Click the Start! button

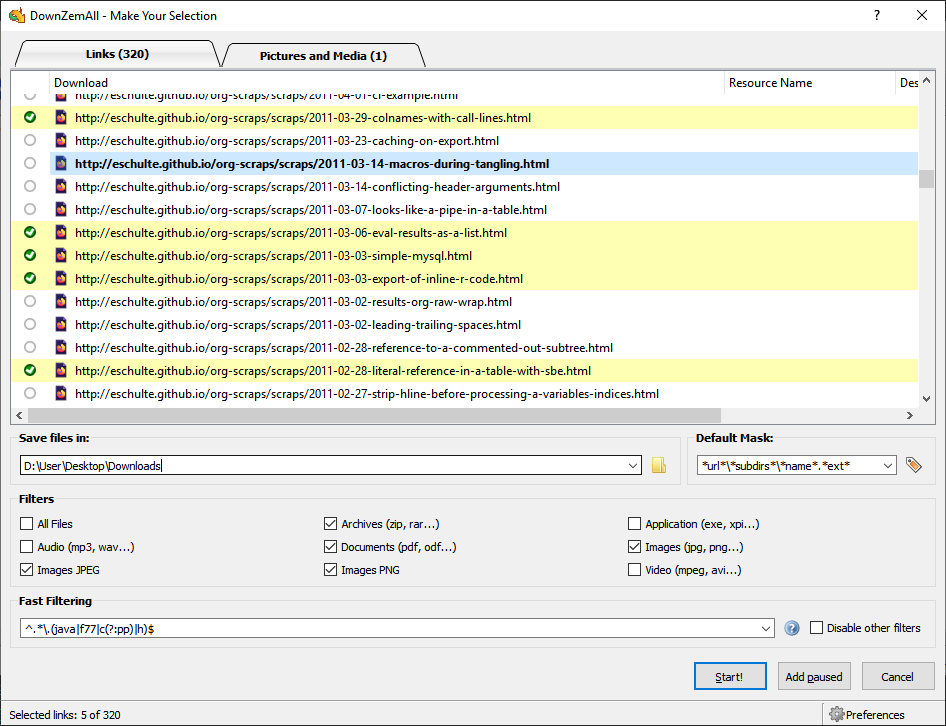[730, 676]
